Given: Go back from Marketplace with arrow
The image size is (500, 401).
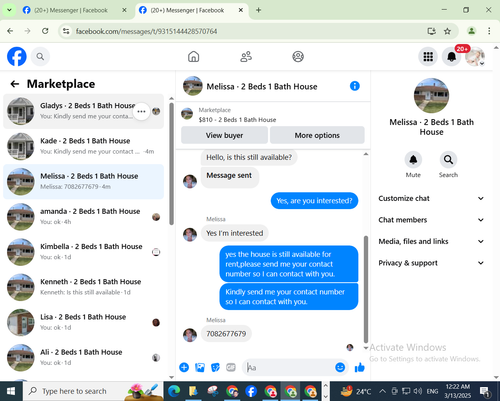Looking at the screenshot, I should (15, 84).
